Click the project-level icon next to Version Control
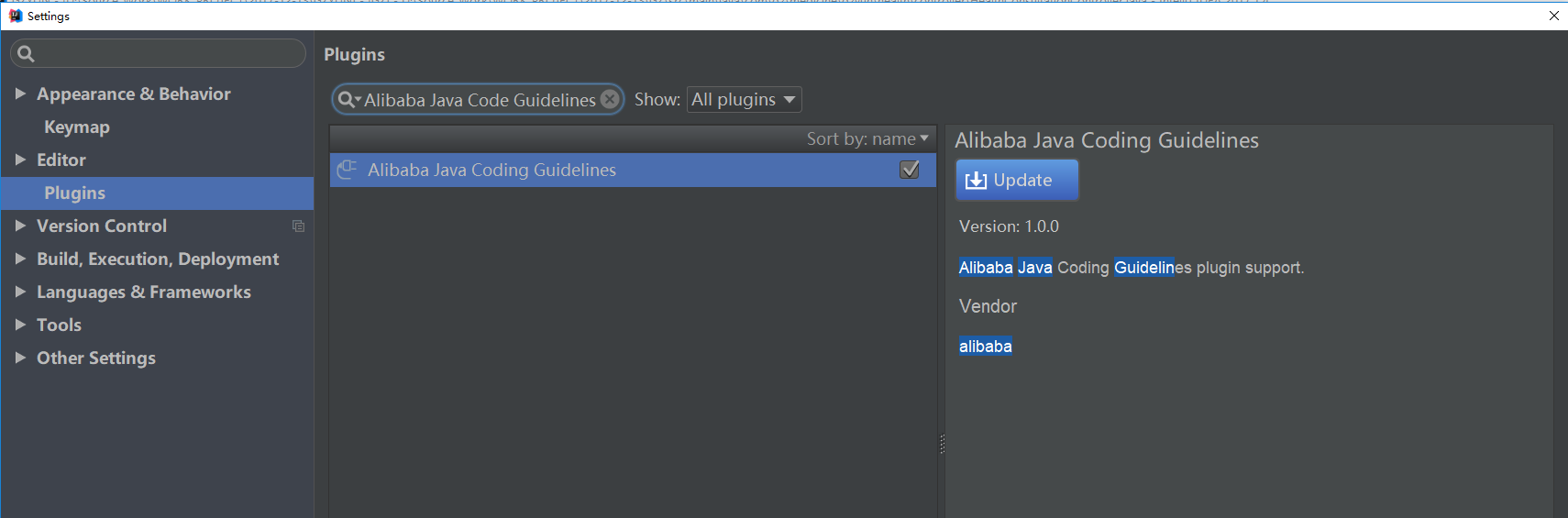The height and width of the screenshot is (518, 1568). 298,226
